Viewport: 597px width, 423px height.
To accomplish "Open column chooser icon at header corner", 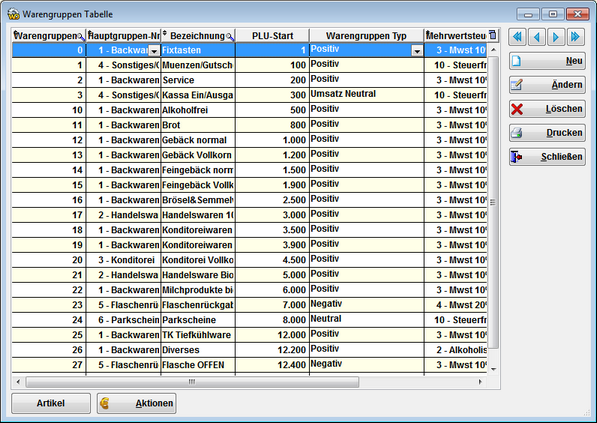I will (x=493, y=35).
